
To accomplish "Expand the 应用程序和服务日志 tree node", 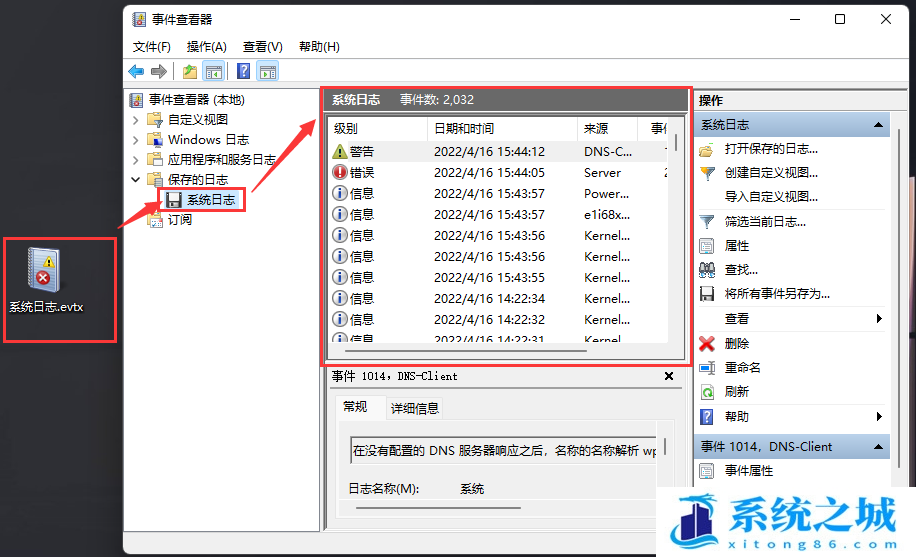I will 136,160.
